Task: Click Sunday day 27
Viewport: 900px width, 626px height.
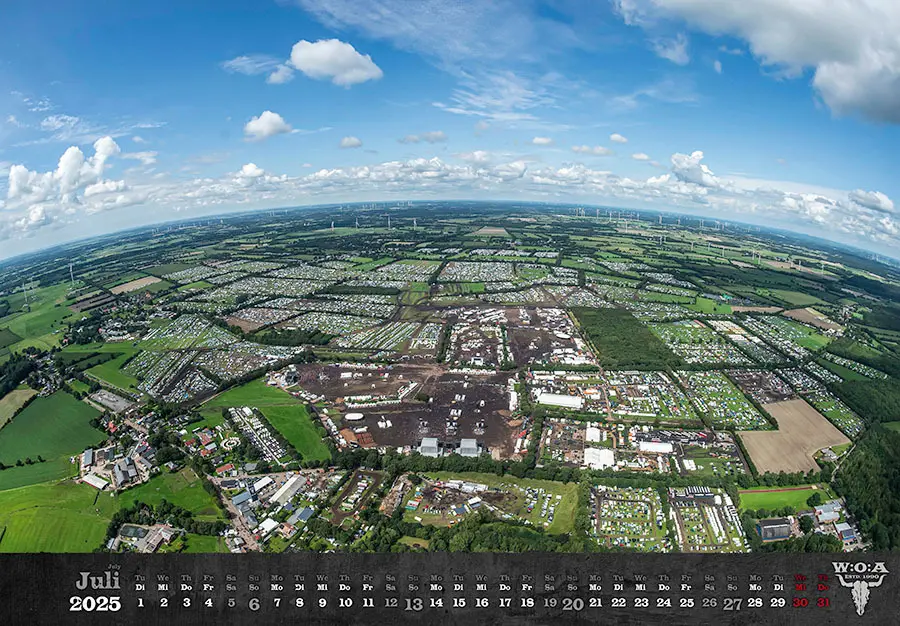Action: coord(732,604)
